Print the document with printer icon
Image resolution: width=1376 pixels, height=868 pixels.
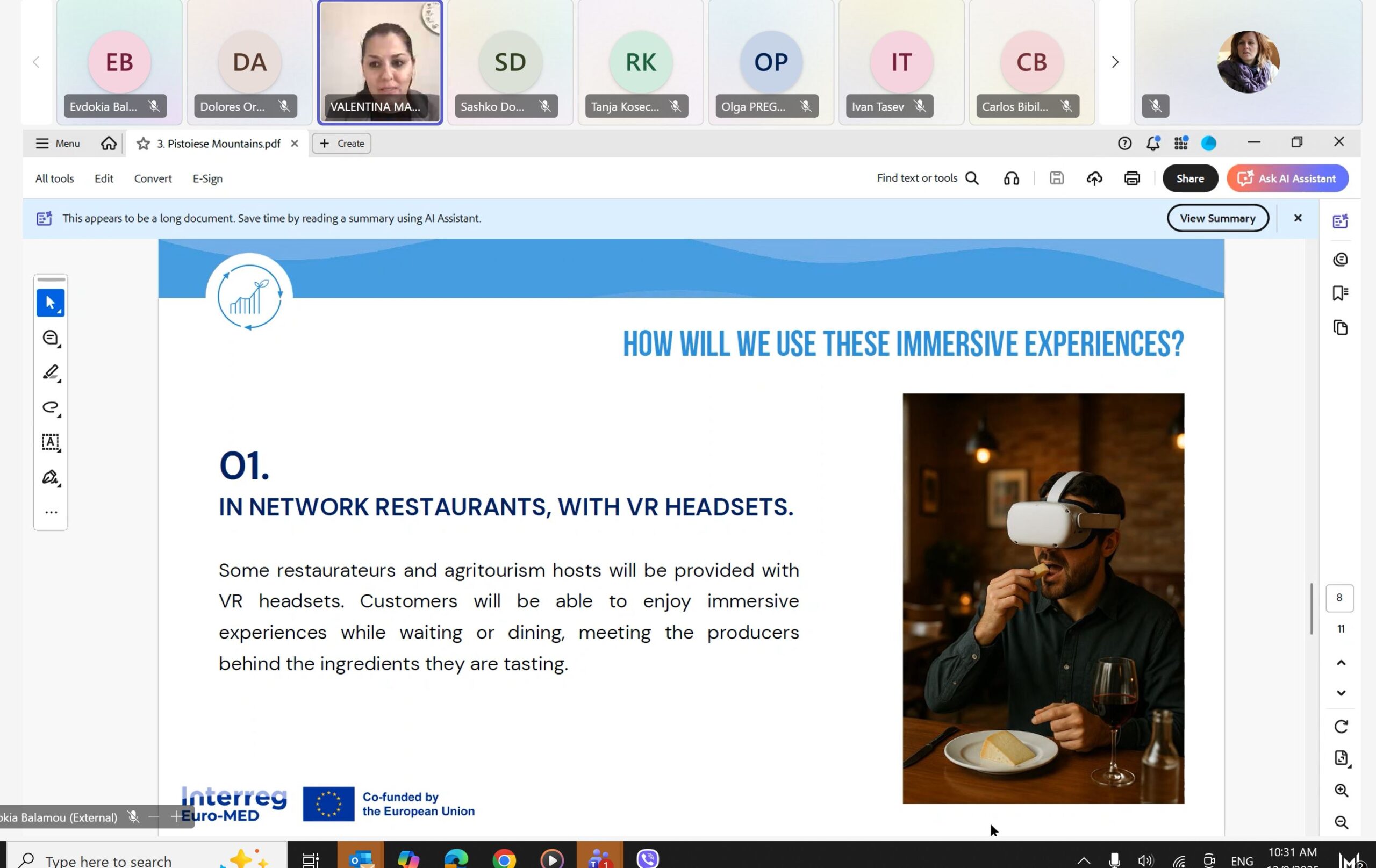1131,178
